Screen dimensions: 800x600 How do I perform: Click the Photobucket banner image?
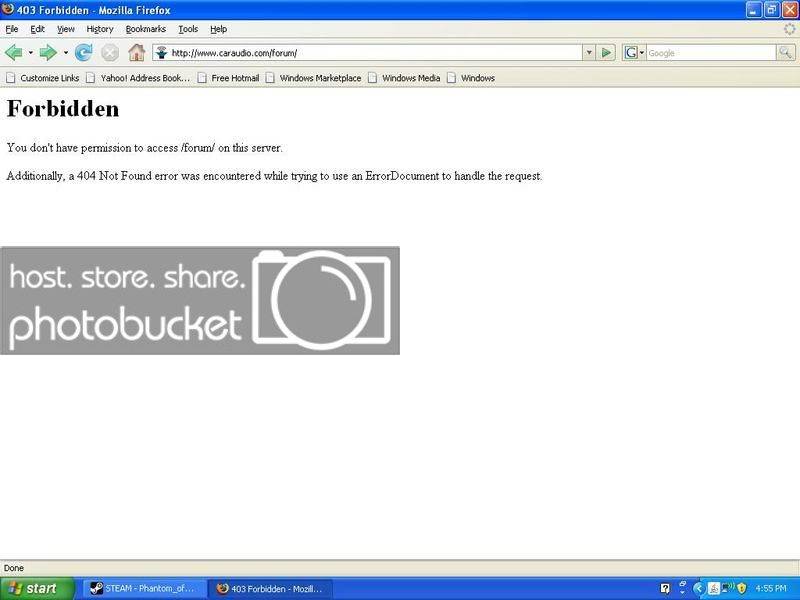[200, 301]
